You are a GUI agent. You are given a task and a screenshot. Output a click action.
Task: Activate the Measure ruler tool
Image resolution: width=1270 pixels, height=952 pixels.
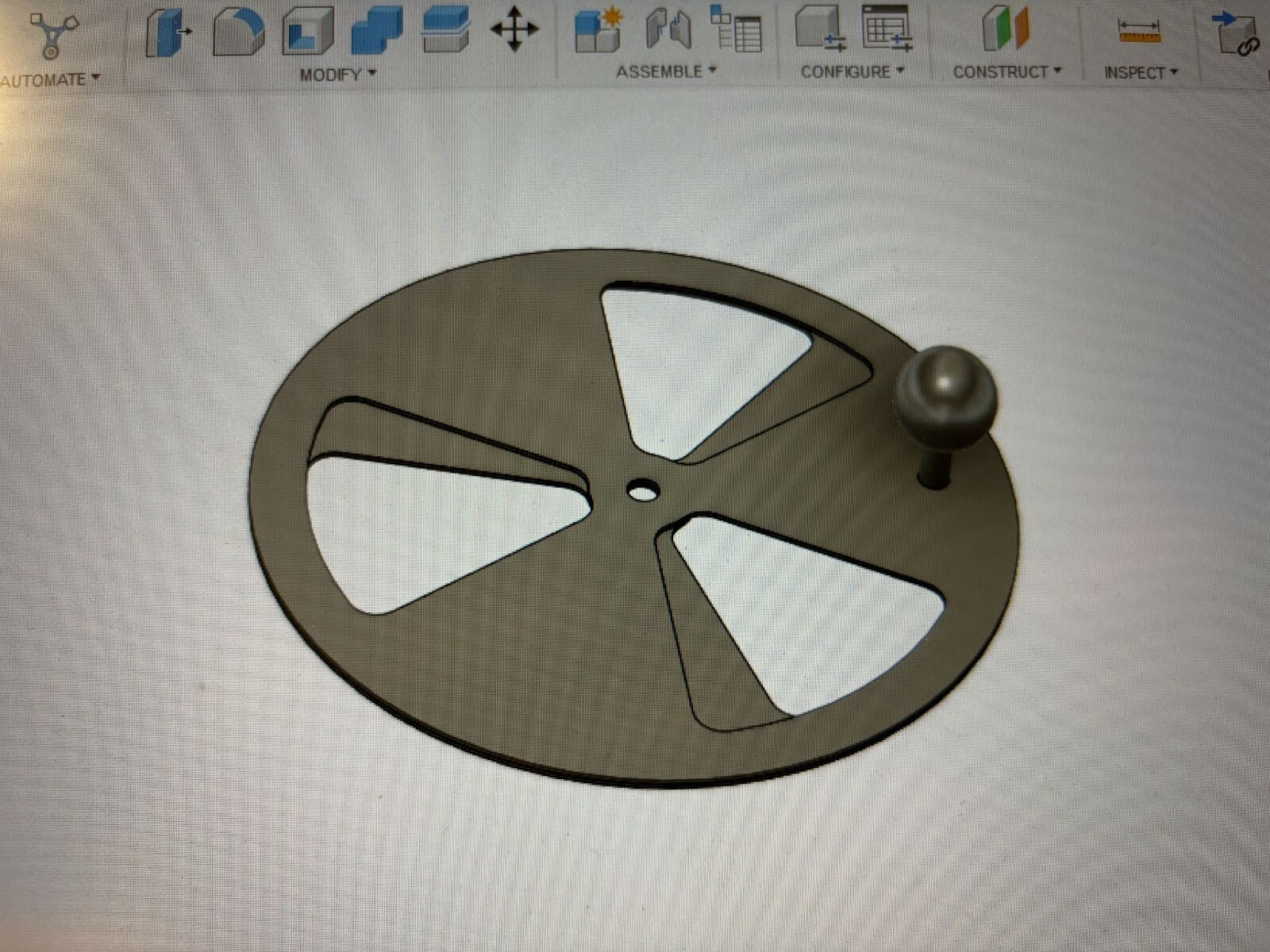click(1139, 32)
